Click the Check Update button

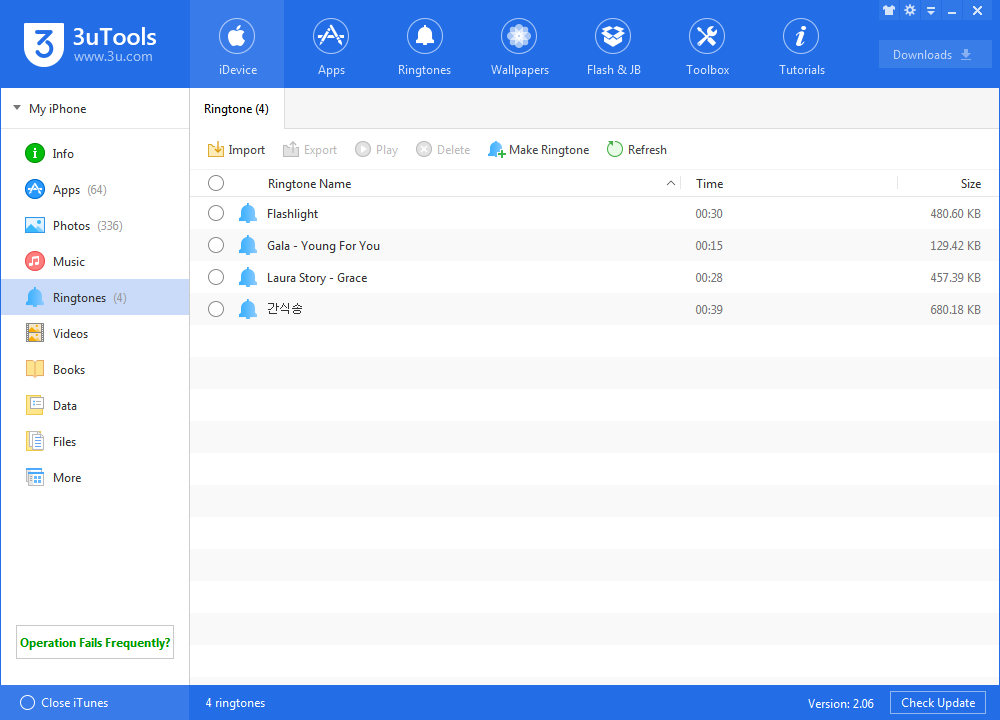[938, 703]
